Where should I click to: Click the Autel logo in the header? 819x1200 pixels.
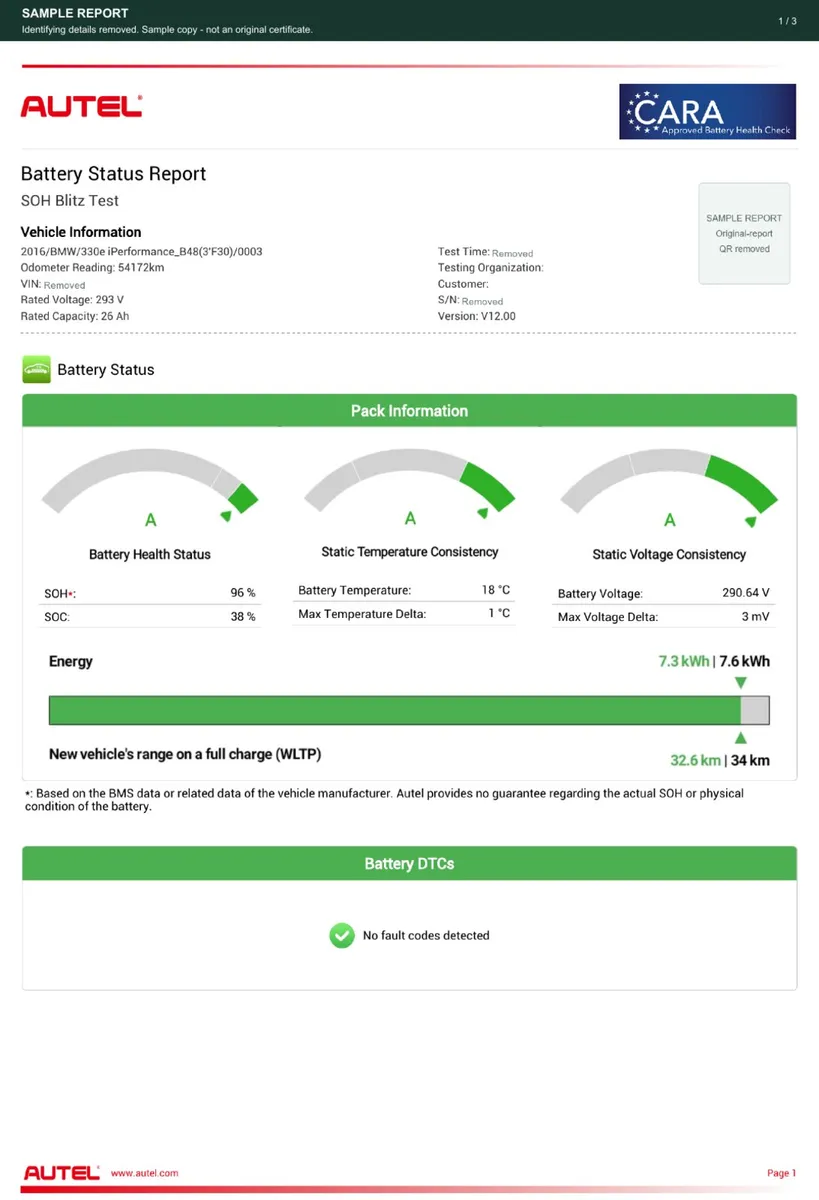pos(81,106)
